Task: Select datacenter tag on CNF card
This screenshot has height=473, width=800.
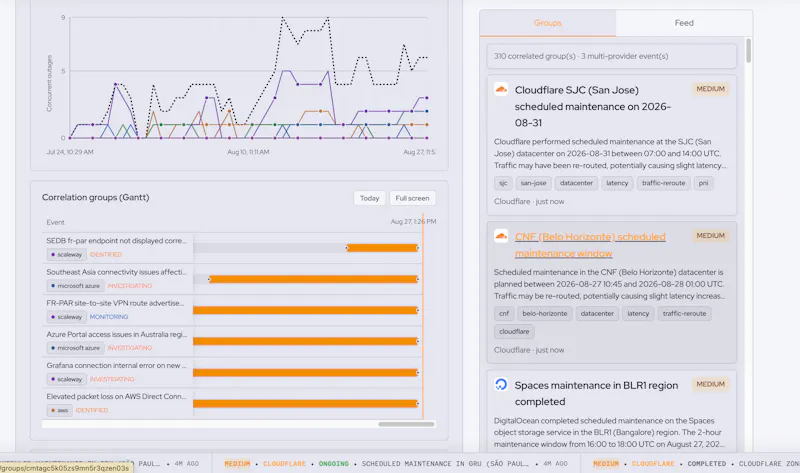Action: [x=597, y=314]
